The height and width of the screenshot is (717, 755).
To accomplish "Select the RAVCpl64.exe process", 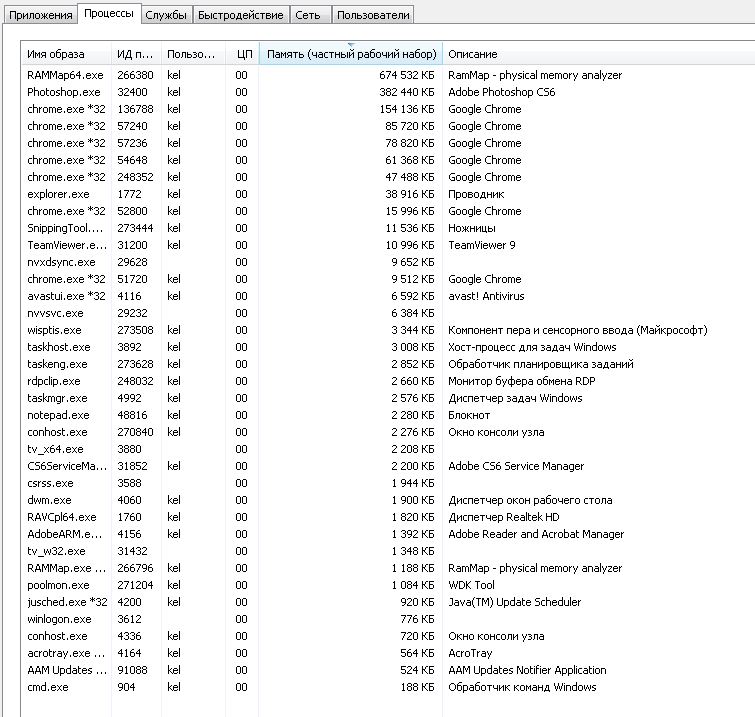I will (388, 517).
